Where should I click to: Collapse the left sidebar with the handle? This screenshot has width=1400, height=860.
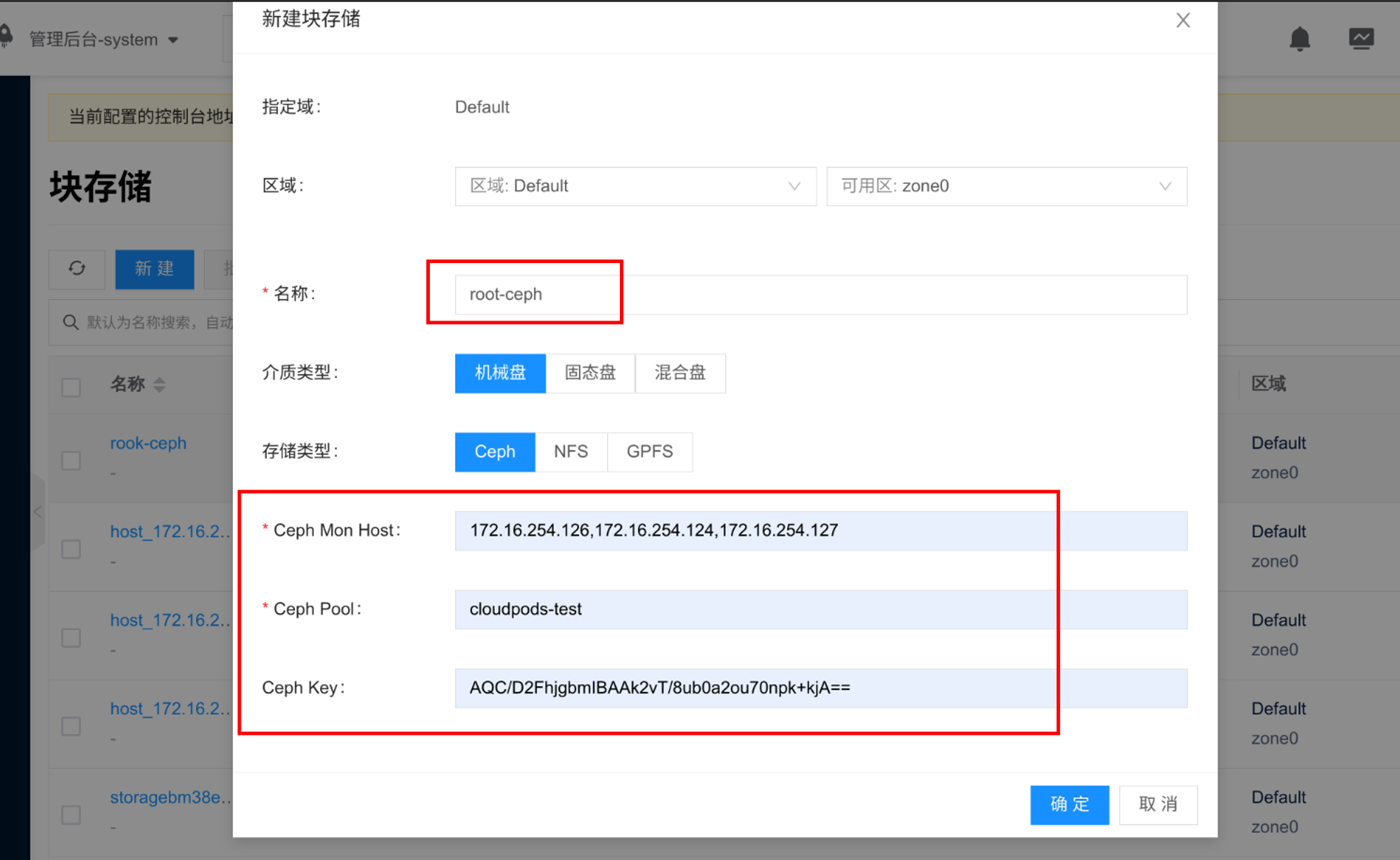point(38,512)
